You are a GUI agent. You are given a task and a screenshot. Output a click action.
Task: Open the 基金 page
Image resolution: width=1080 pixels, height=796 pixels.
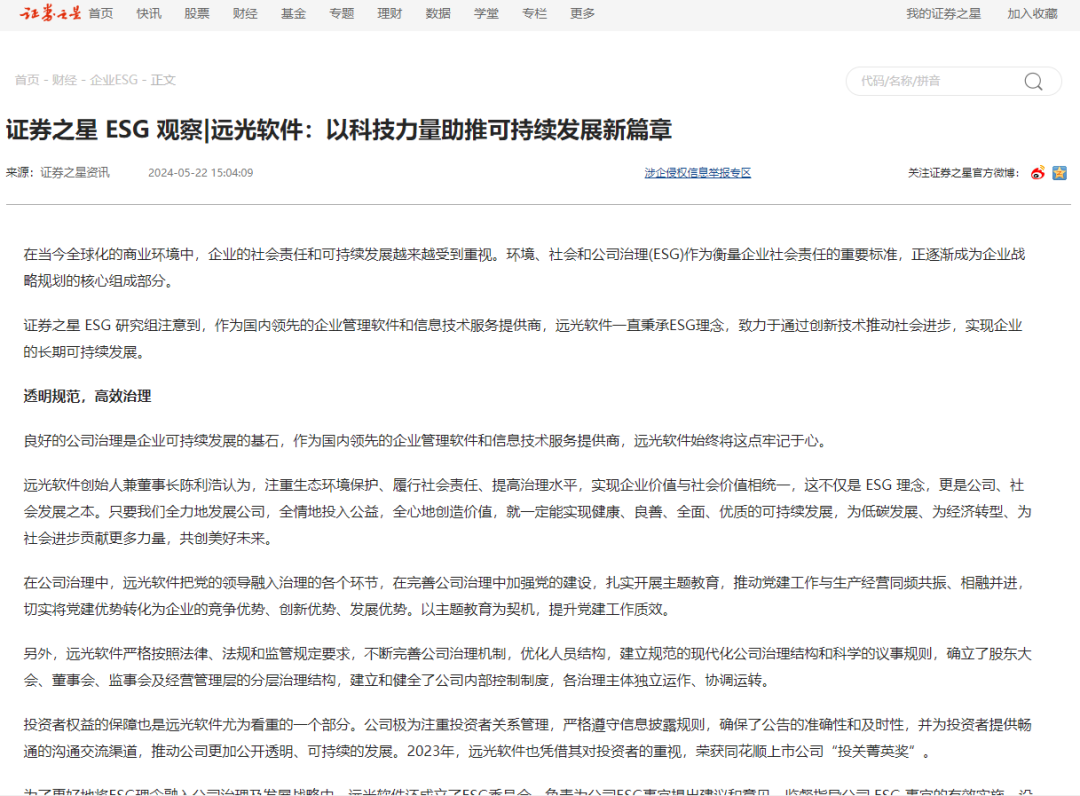point(293,13)
